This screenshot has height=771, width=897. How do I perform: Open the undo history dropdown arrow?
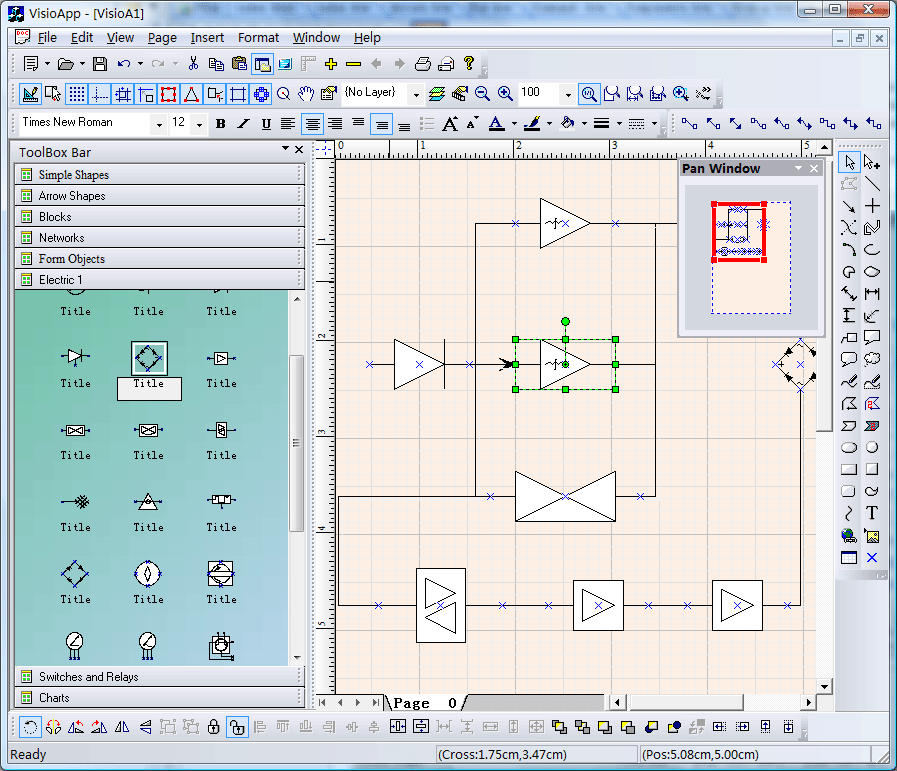tap(140, 63)
